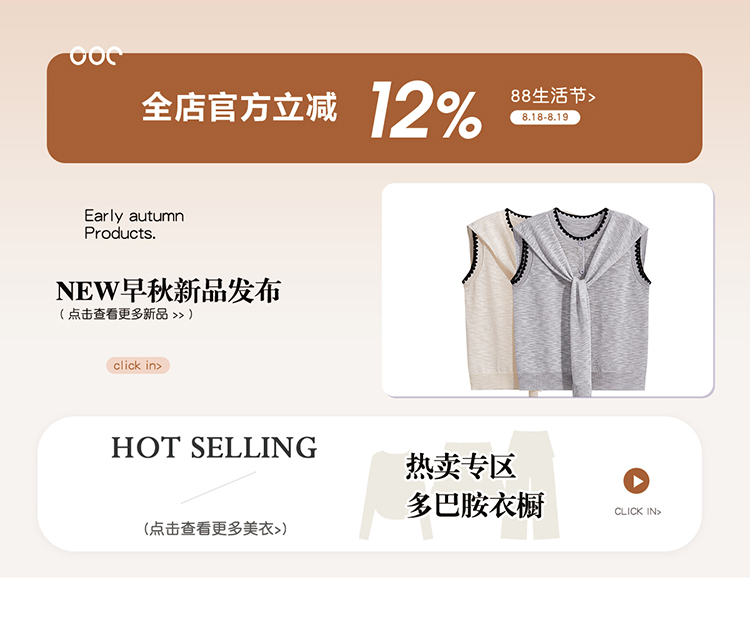Image resolution: width=750 pixels, height=619 pixels.
Task: Click the HOT SELLING heading
Action: (214, 448)
